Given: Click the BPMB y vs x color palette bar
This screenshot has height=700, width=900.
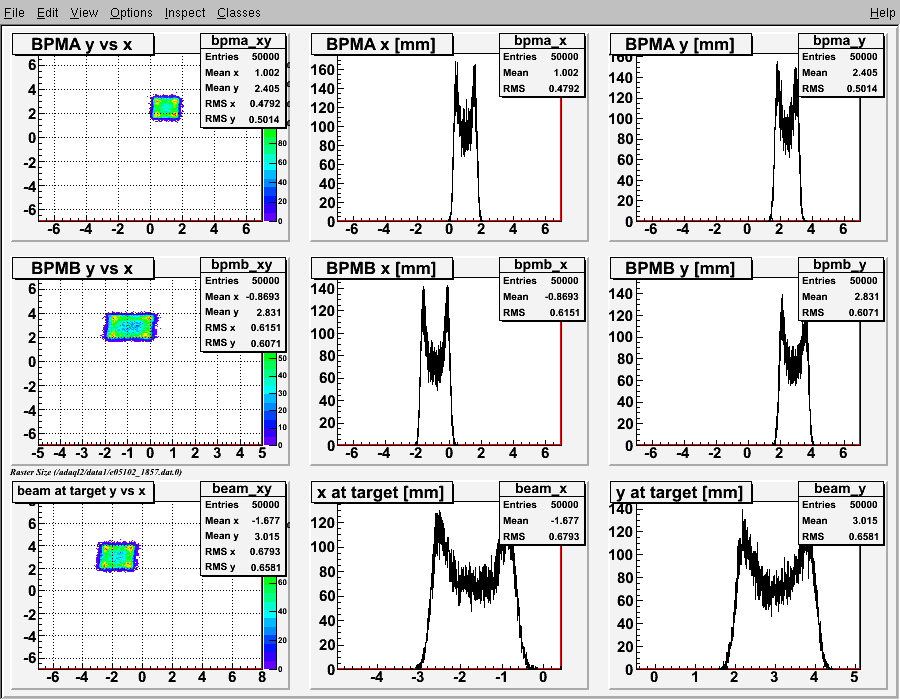Looking at the screenshot, I should tap(270, 399).
